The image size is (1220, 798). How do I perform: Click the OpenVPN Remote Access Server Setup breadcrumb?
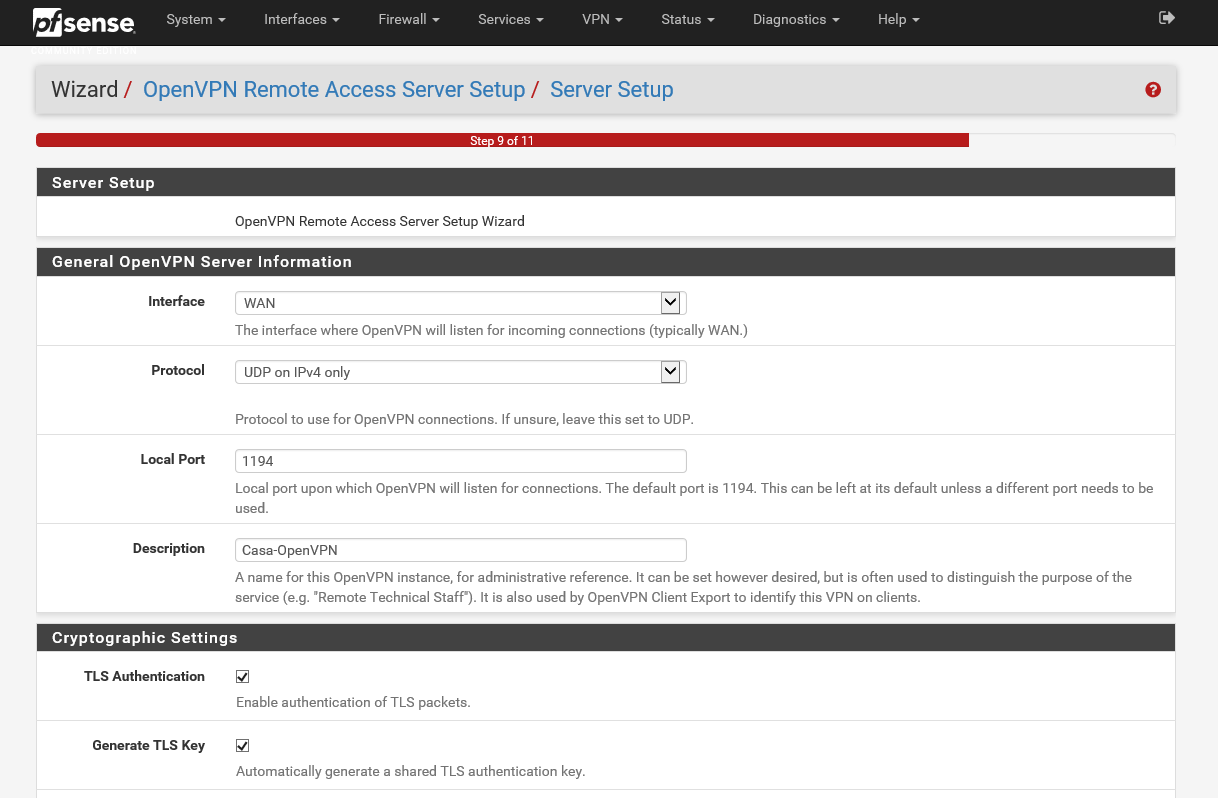coord(334,90)
